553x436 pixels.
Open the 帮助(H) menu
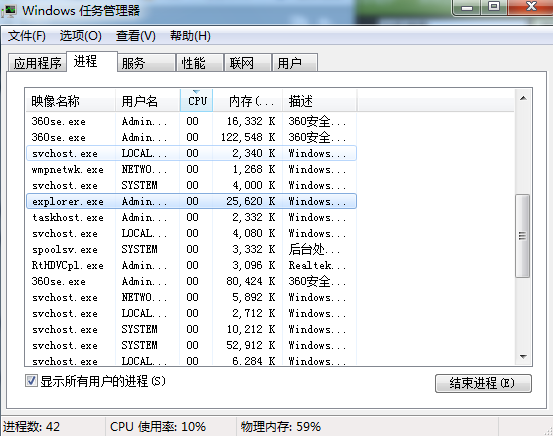(190, 36)
